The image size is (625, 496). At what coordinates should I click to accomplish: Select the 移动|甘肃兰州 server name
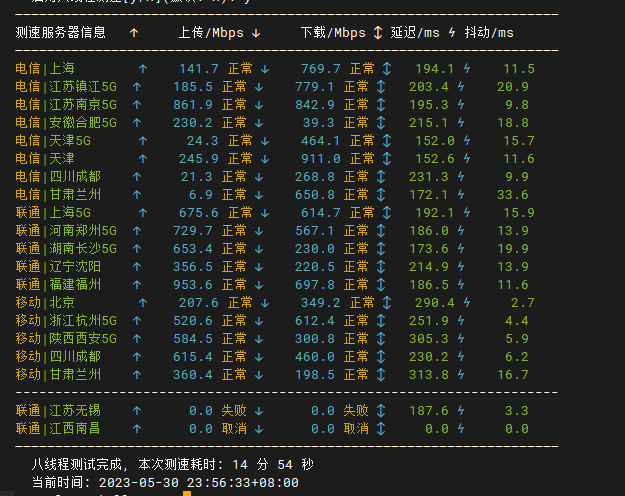point(58,374)
